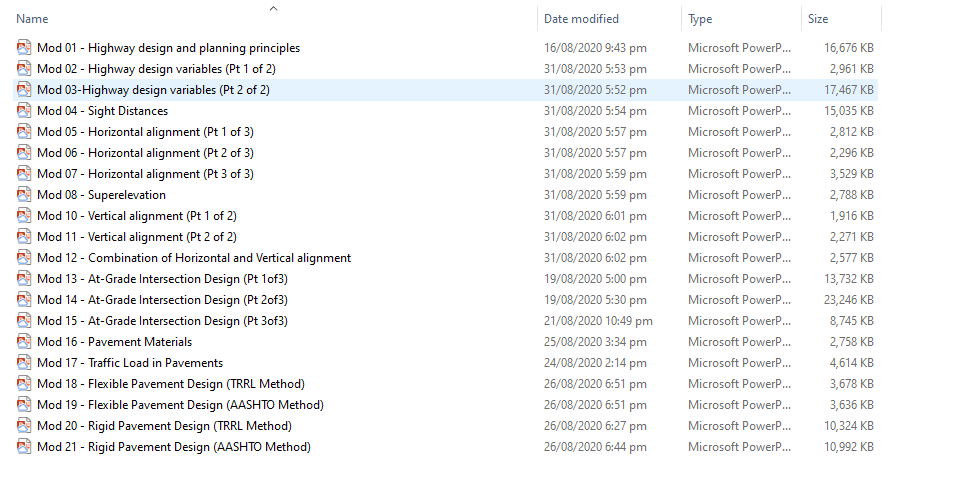Select the Mod 05 Horizontal alignment file icon
Viewport: 956px width, 502px height.
[x=24, y=132]
